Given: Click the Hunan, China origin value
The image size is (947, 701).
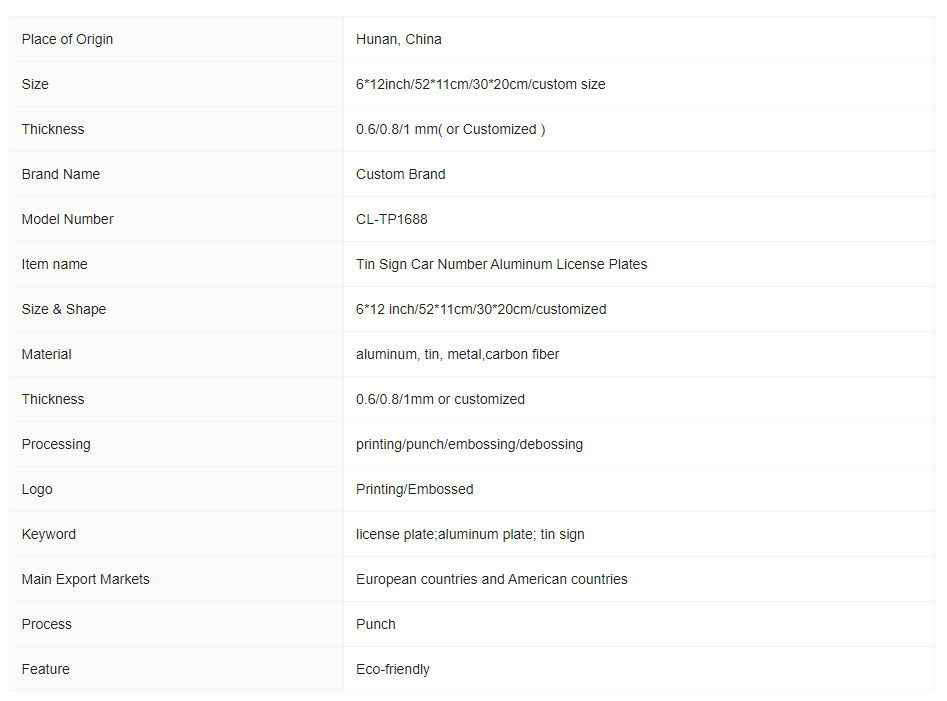Looking at the screenshot, I should click(399, 39).
